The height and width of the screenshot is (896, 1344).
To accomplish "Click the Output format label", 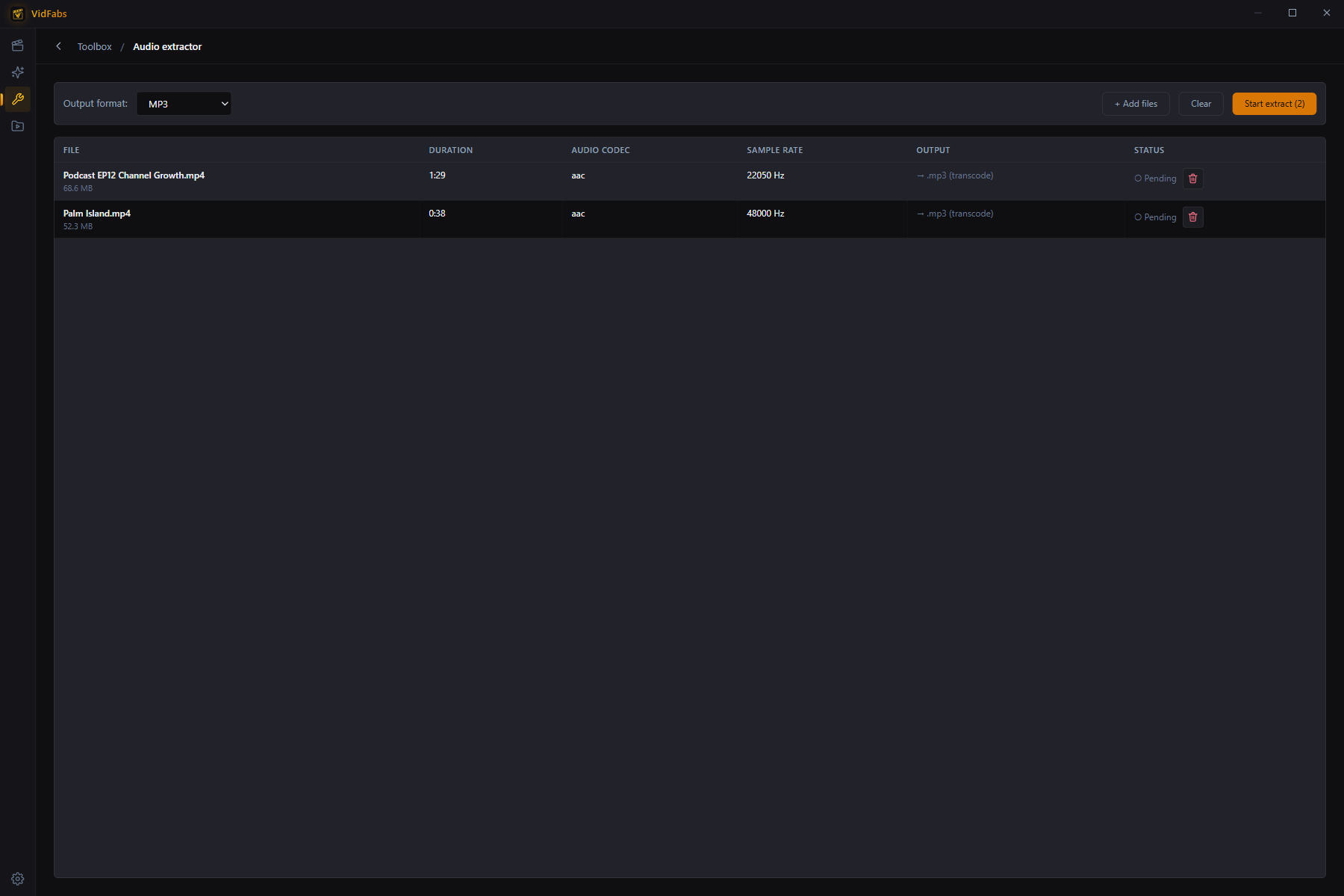I will [x=96, y=104].
